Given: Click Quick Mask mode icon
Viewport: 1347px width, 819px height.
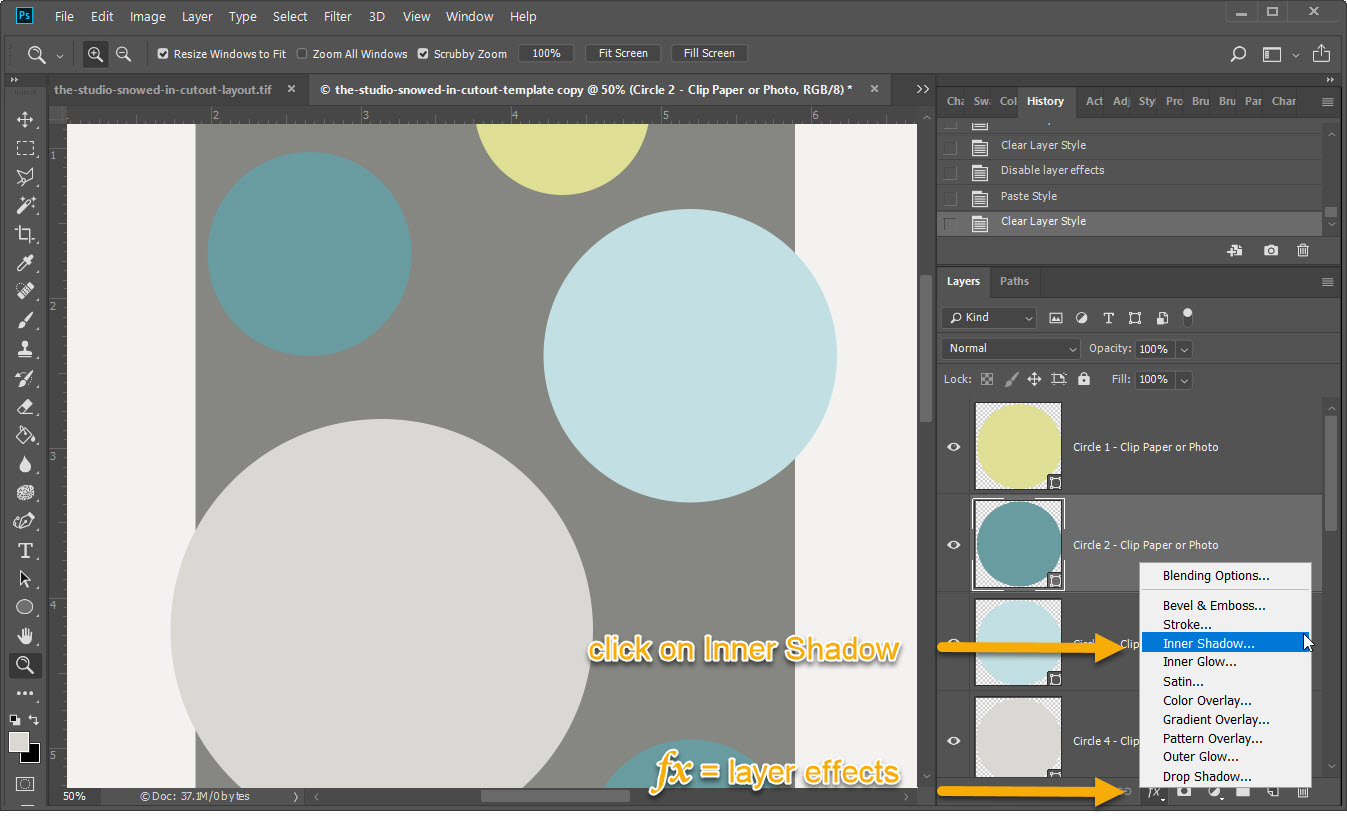Looking at the screenshot, I should [25, 784].
